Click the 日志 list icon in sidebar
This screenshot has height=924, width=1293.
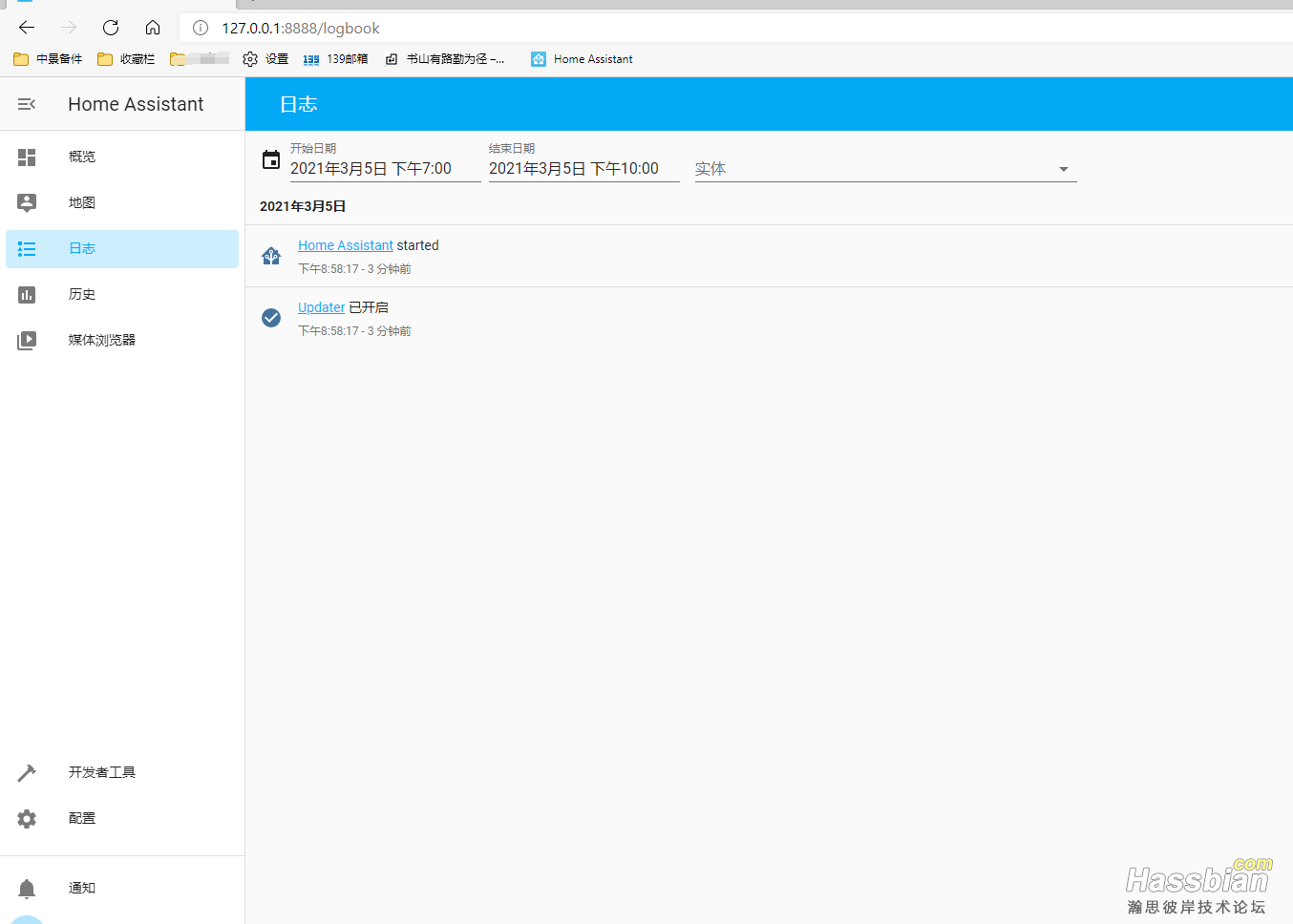27,248
